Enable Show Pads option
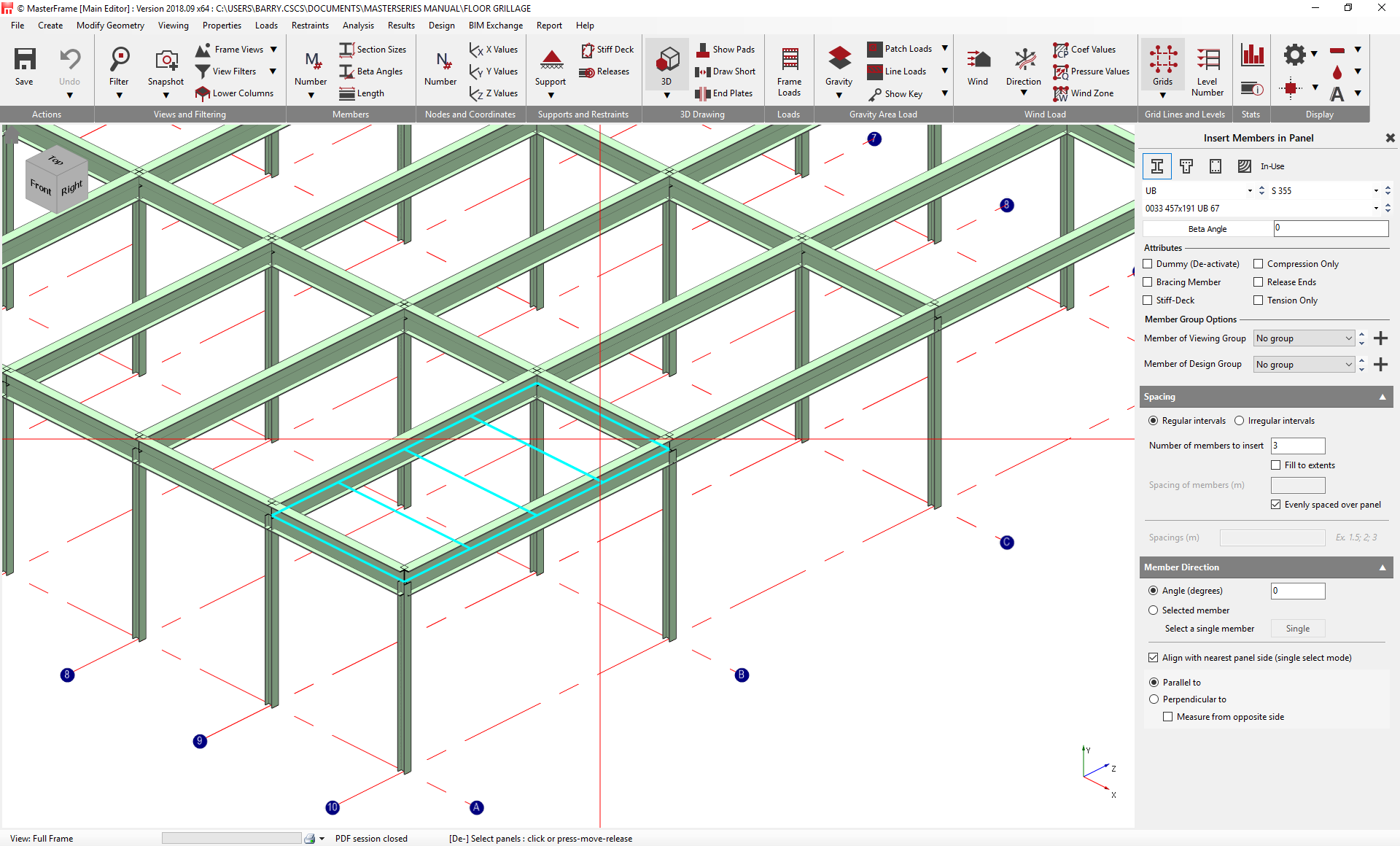1400x846 pixels. pyautogui.click(x=726, y=50)
